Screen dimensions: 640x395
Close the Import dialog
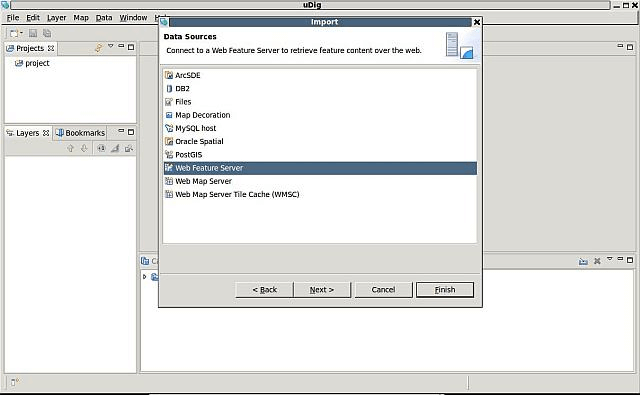point(477,22)
